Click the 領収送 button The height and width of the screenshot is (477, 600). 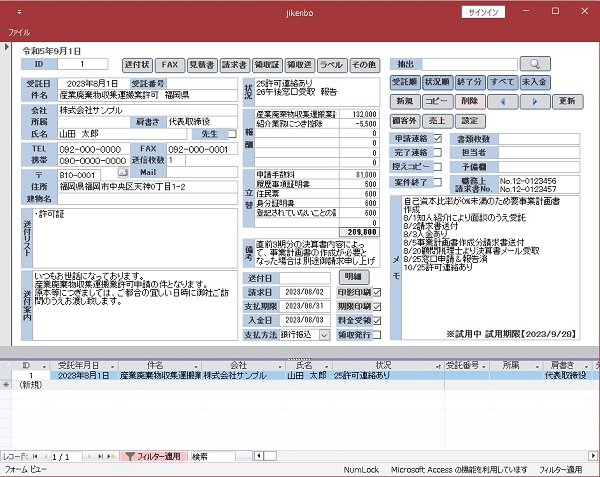pos(300,65)
